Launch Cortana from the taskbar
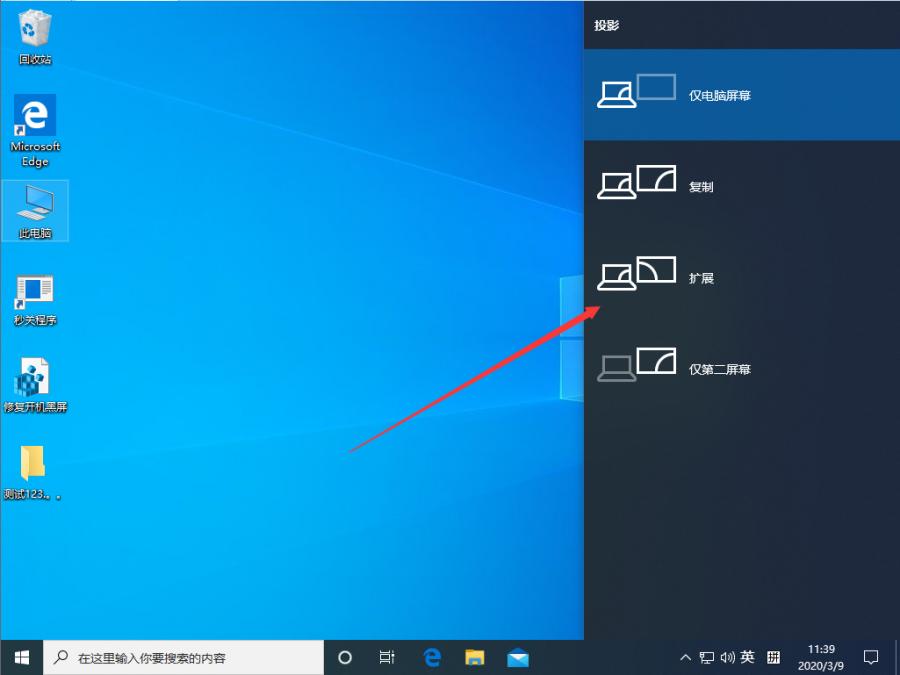 [x=344, y=657]
